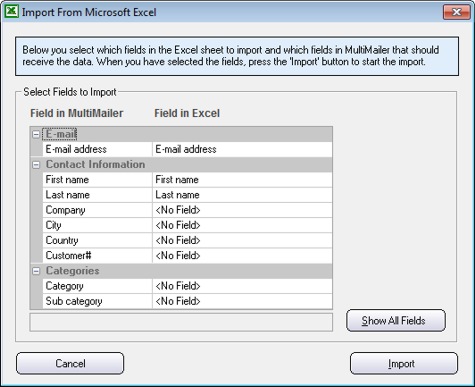Open Excel field for Last name row
Image resolution: width=475 pixels, height=387 pixels.
(242, 195)
